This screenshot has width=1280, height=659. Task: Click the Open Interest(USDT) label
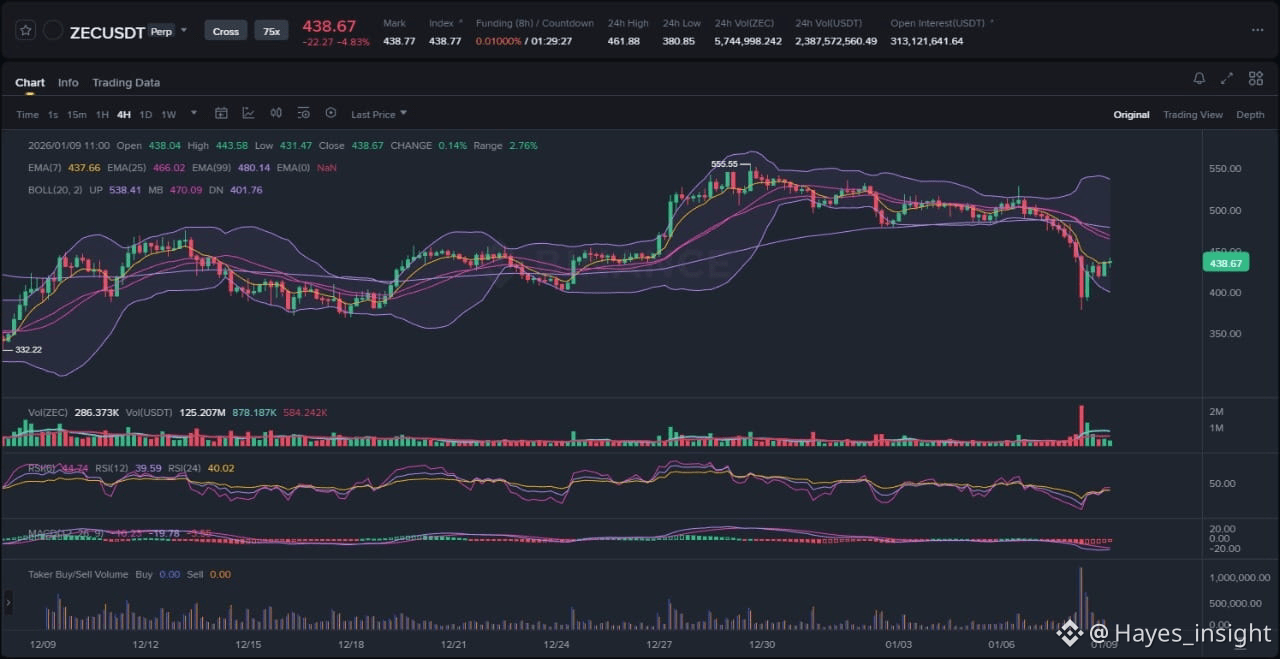[x=938, y=23]
